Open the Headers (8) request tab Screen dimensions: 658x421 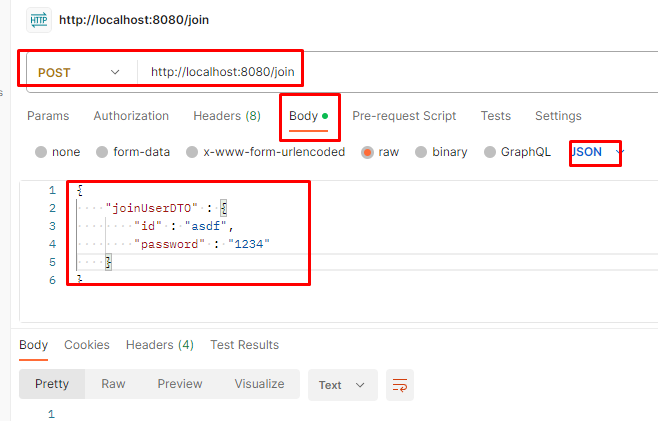(227, 116)
